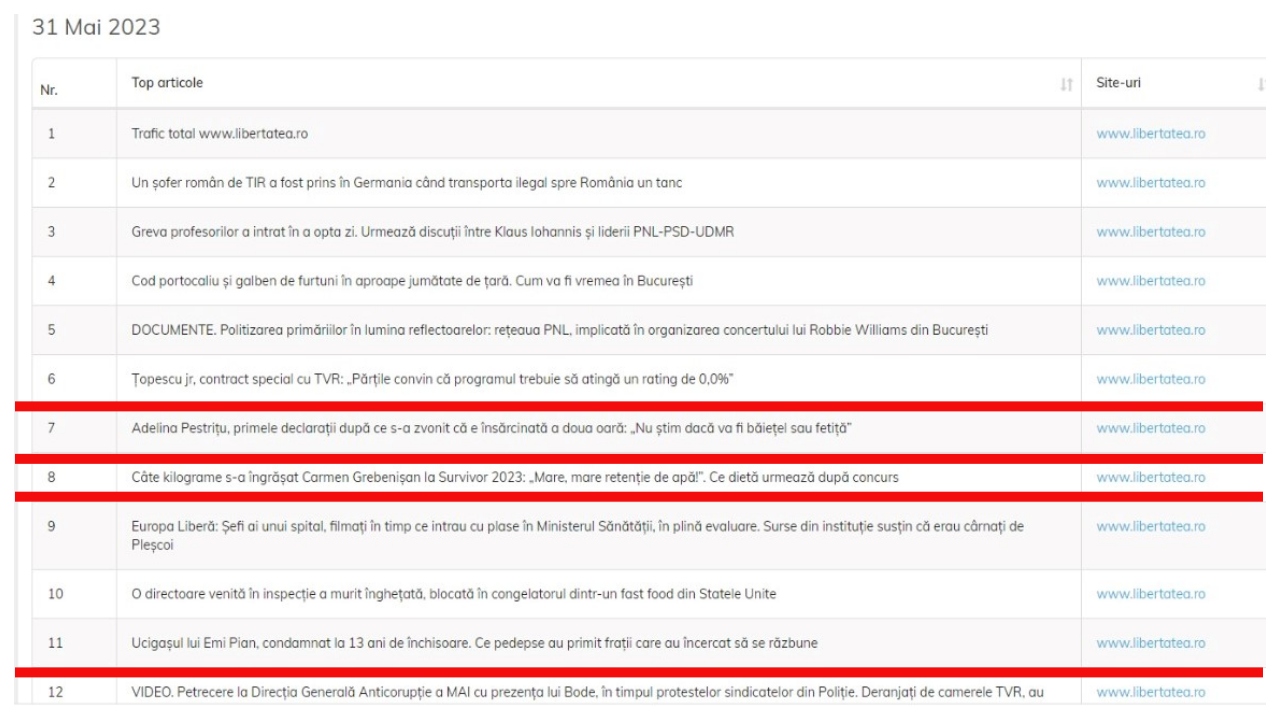Image resolution: width=1280 pixels, height=720 pixels.
Task: Click the Cod portocaliu weather article title
Action: (x=412, y=281)
